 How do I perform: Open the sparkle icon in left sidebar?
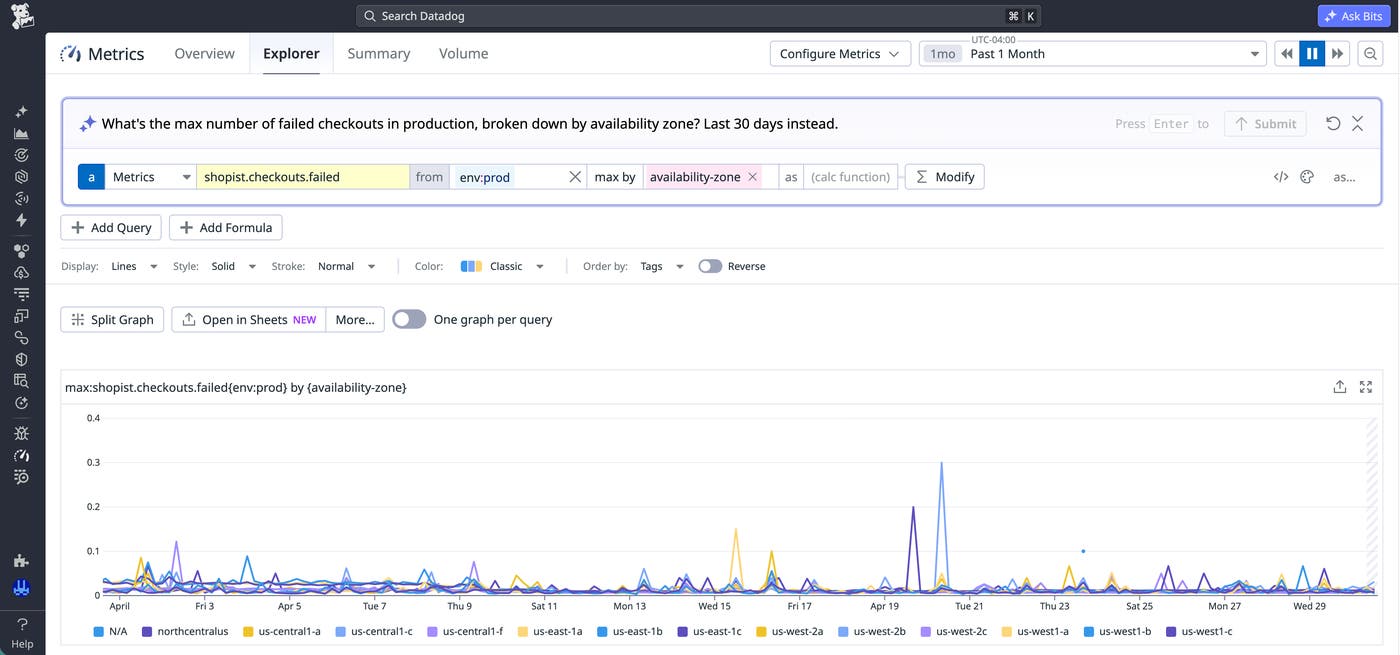click(22, 112)
